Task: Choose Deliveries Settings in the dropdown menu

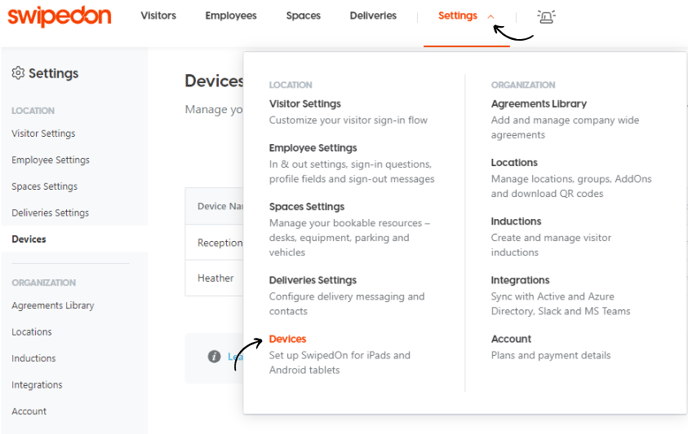Action: click(312, 280)
